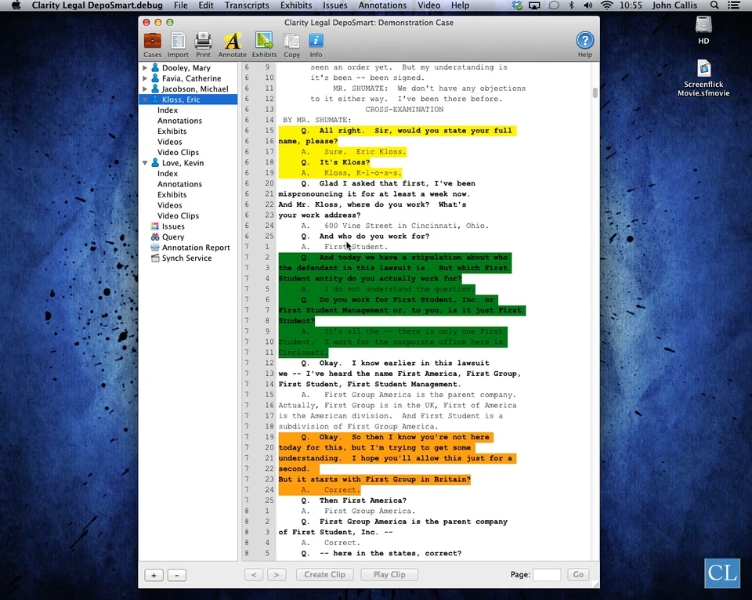This screenshot has width=752, height=600.
Task: Click the remove (-) button
Action: 177,575
